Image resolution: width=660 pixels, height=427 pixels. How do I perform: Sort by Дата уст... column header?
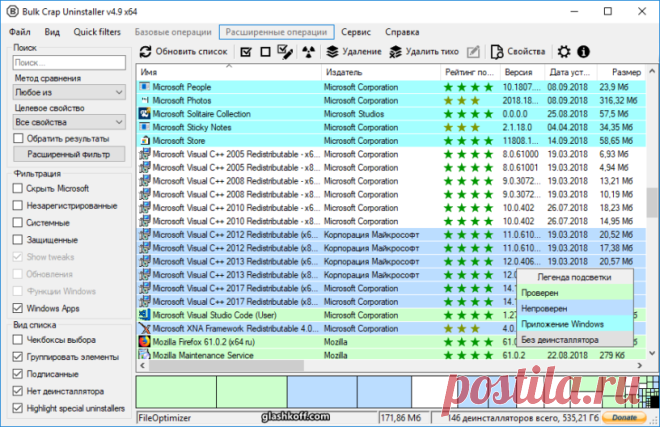click(571, 72)
